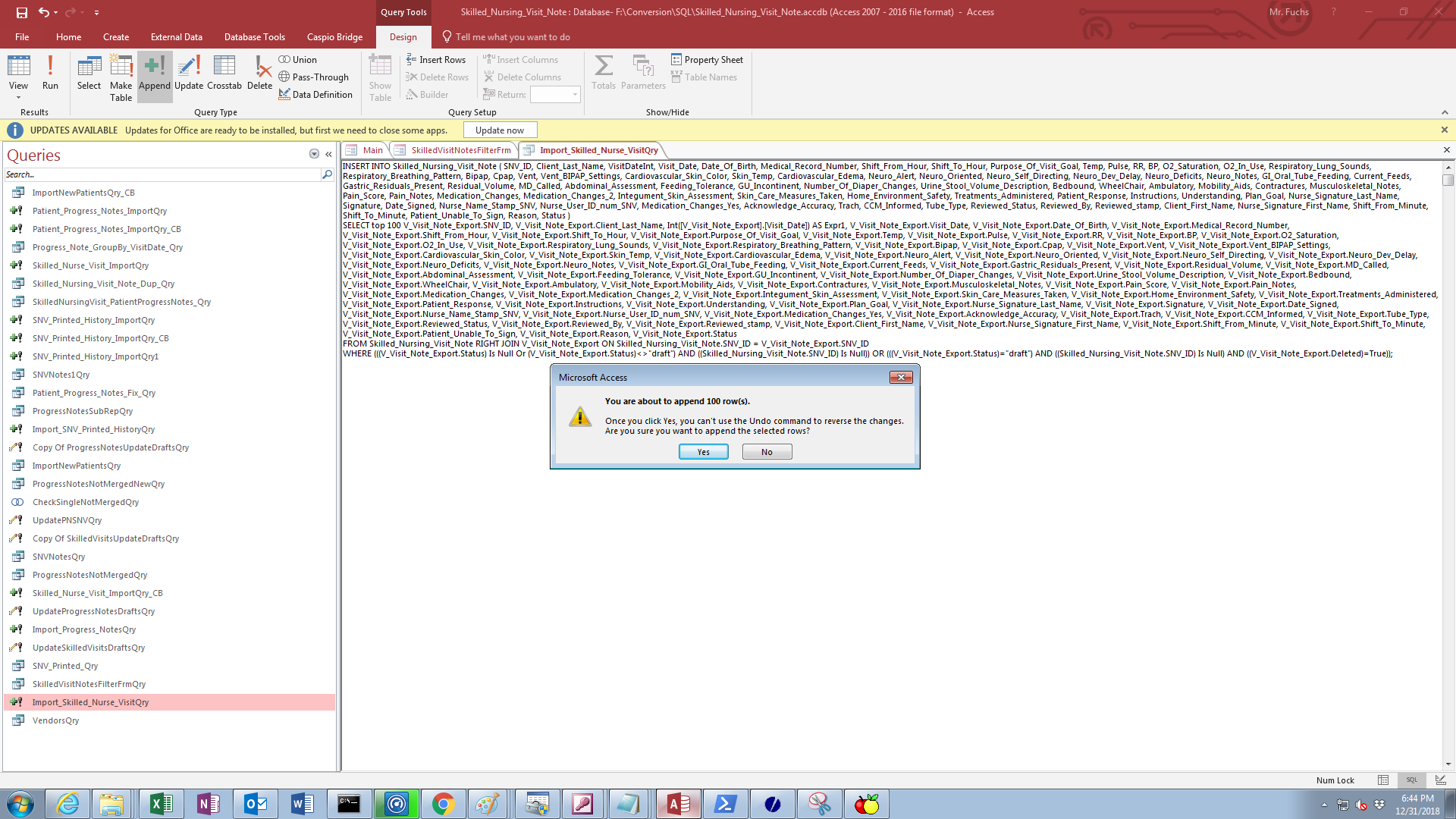
Task: Select UpdatePNSNVQry in the query list
Action: [x=169, y=520]
